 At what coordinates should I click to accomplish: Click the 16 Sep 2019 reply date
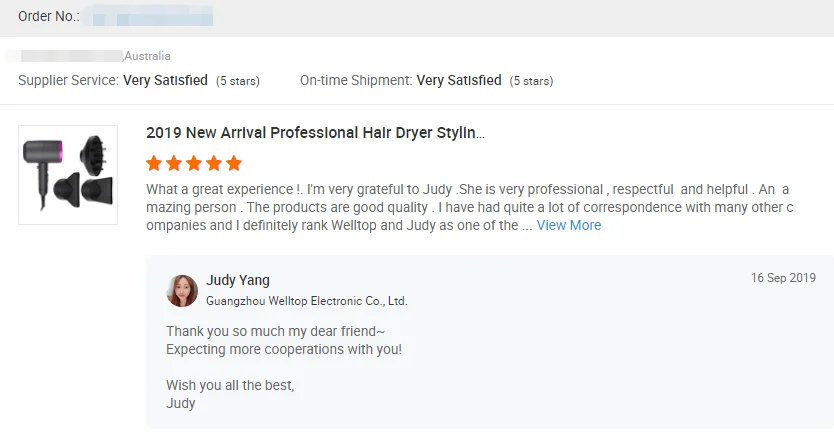[783, 278]
